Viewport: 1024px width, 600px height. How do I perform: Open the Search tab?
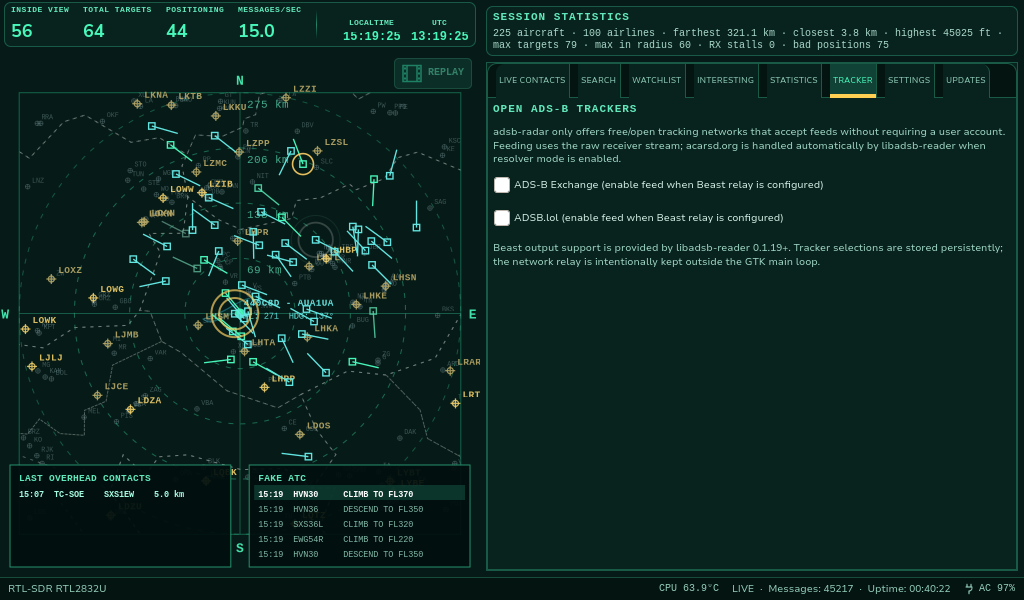598,80
